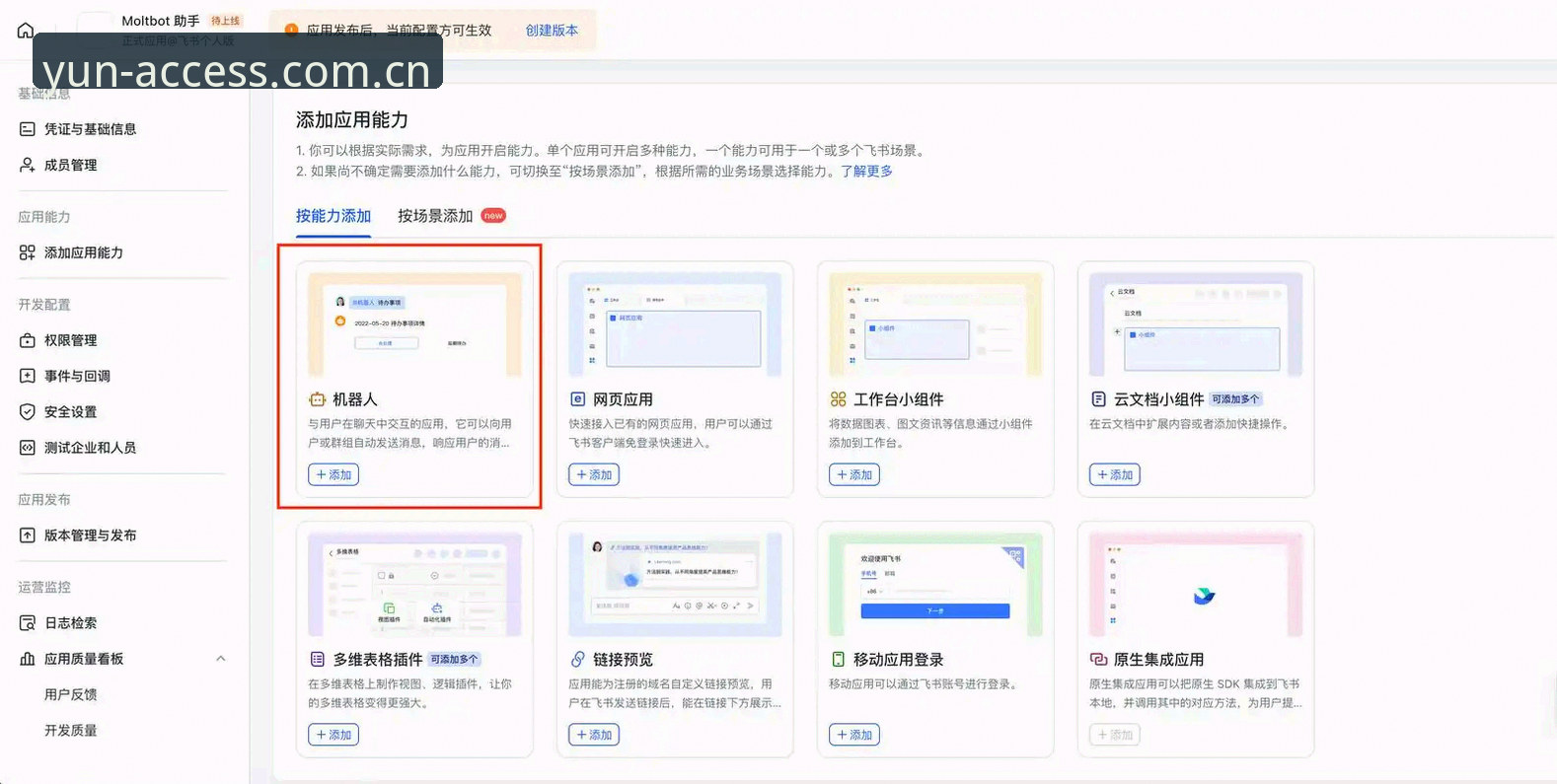
Task: Click the 待上线 status badge
Action: click(x=225, y=21)
